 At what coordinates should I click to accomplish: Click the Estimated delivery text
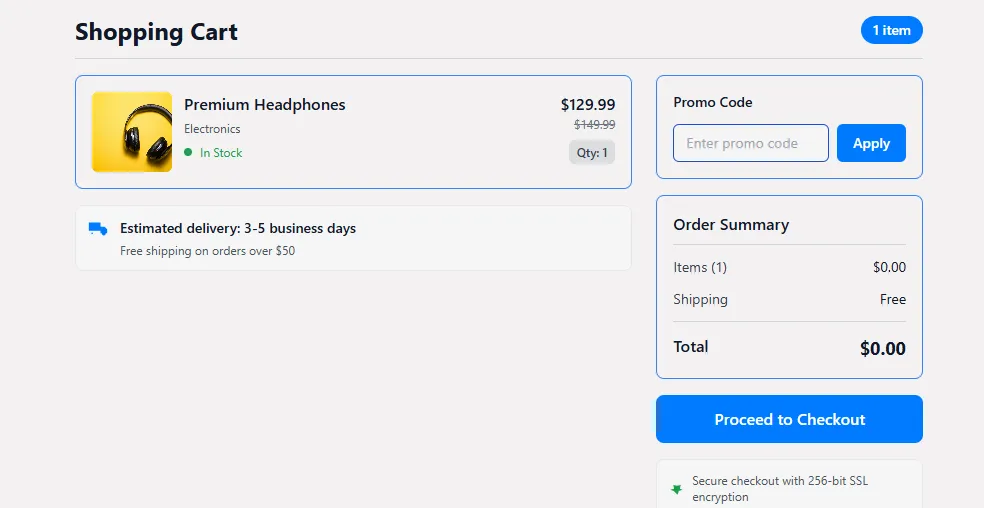click(x=237, y=229)
